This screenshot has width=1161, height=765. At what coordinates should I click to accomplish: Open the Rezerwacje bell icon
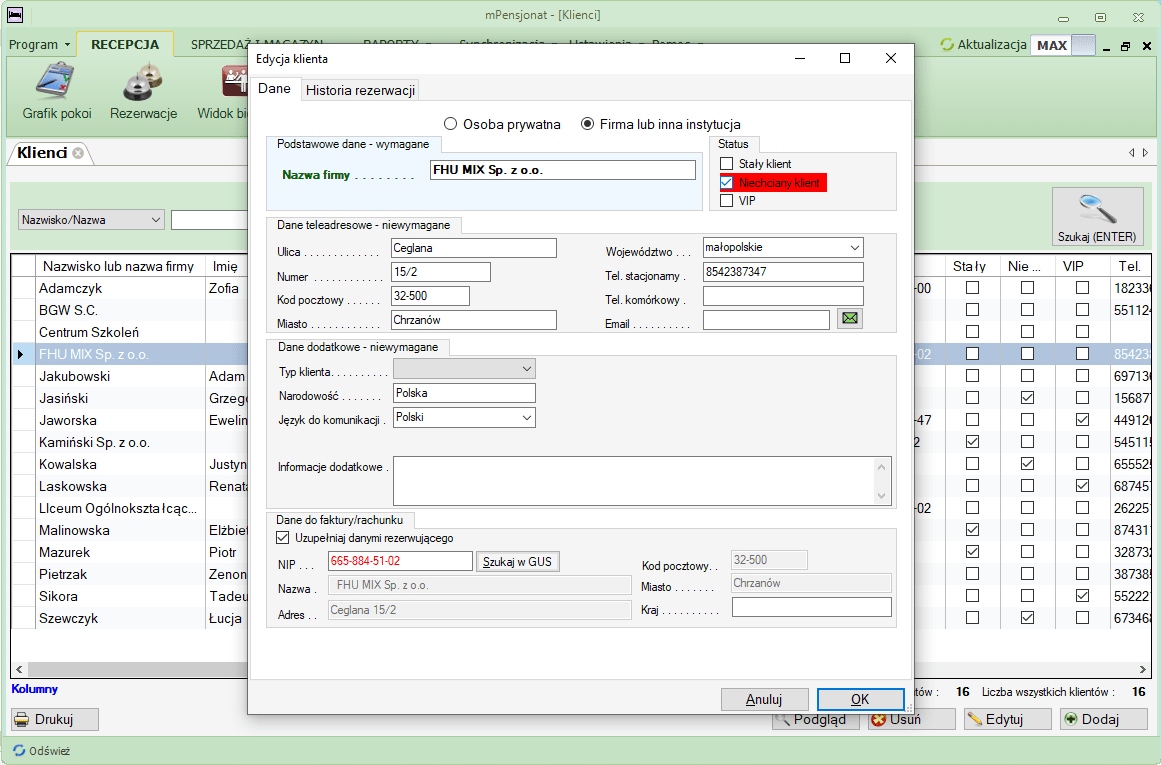143,84
